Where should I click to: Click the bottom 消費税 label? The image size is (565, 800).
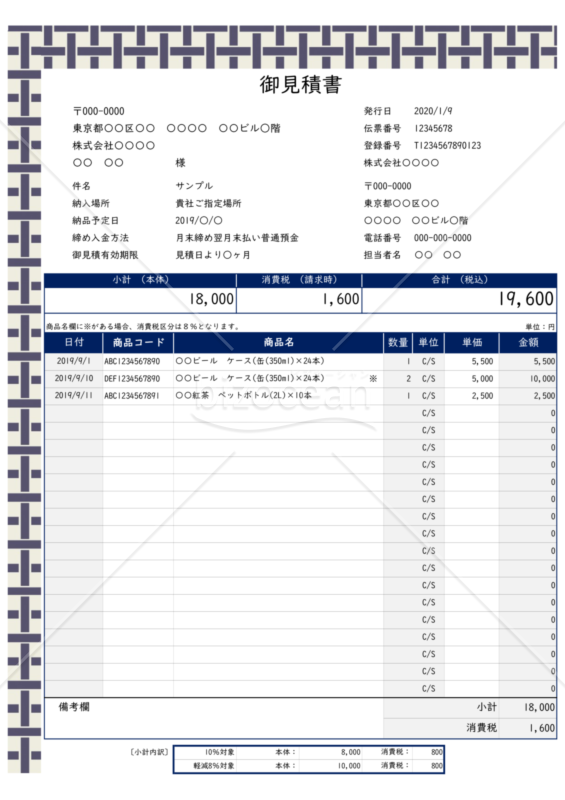[481, 728]
